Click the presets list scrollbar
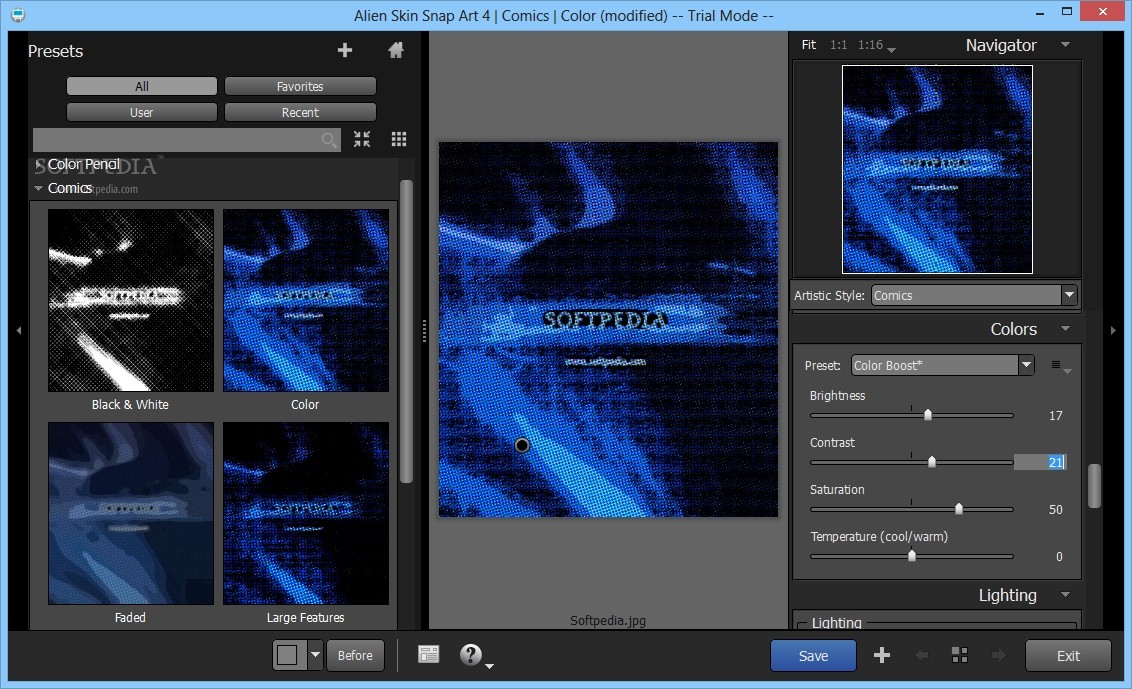This screenshot has height=689, width=1132. click(406, 331)
